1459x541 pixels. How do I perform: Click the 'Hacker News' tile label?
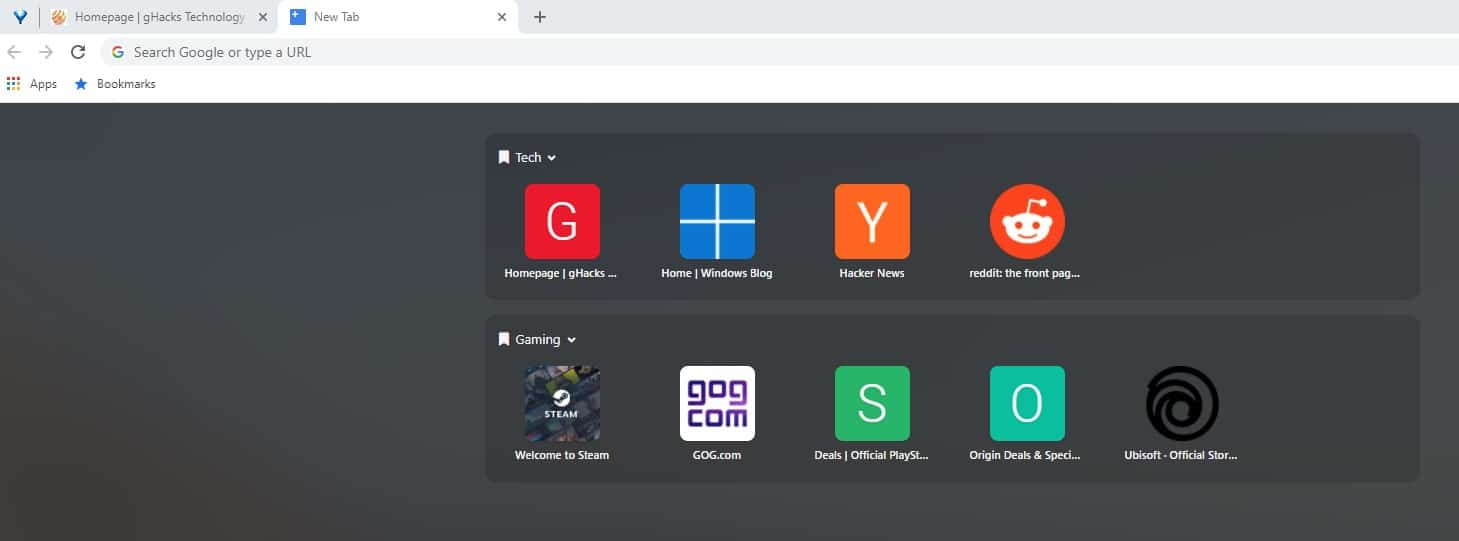click(872, 273)
